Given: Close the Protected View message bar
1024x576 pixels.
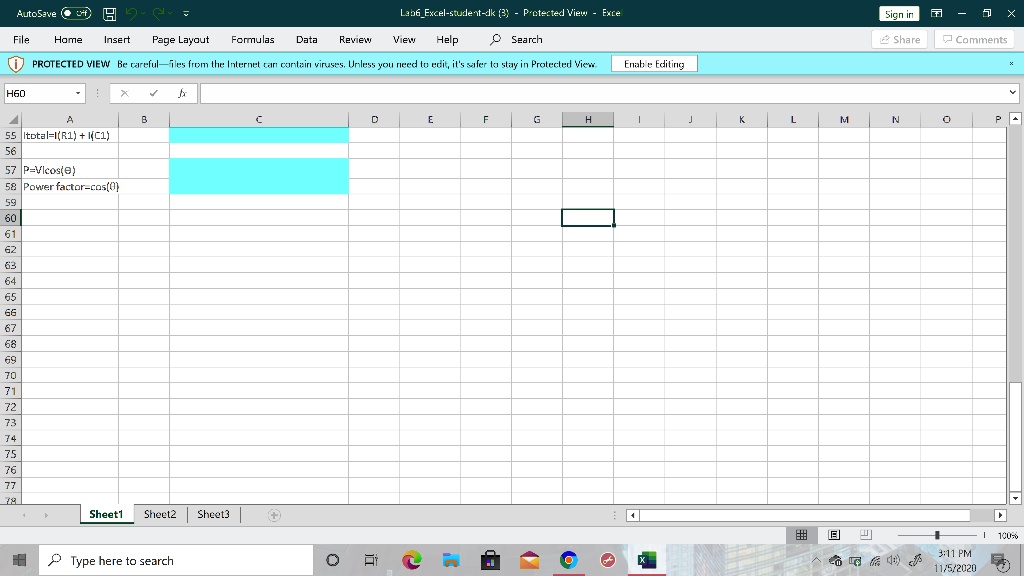Looking at the screenshot, I should point(1011,64).
